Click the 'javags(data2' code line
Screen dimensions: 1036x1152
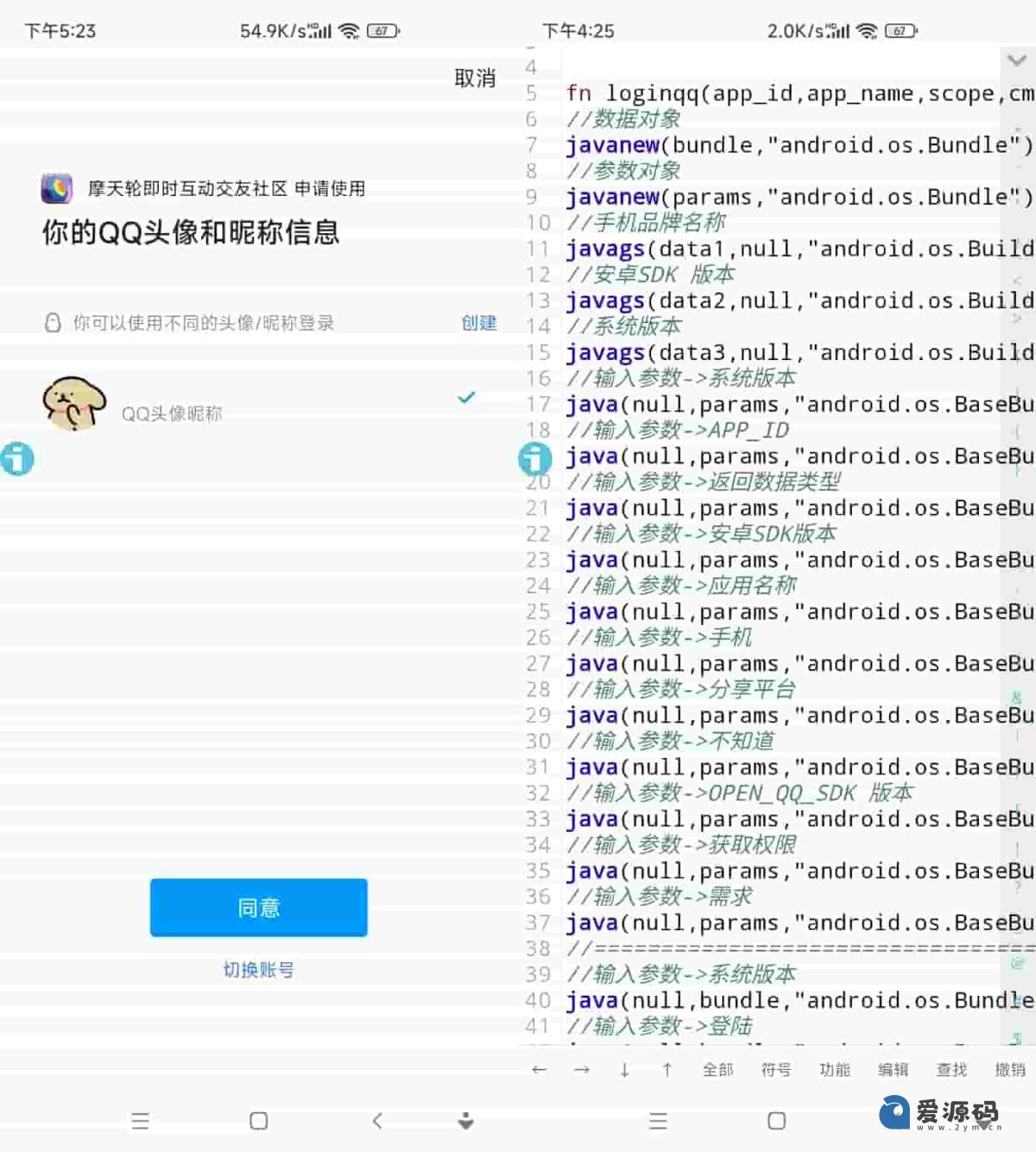799,301
